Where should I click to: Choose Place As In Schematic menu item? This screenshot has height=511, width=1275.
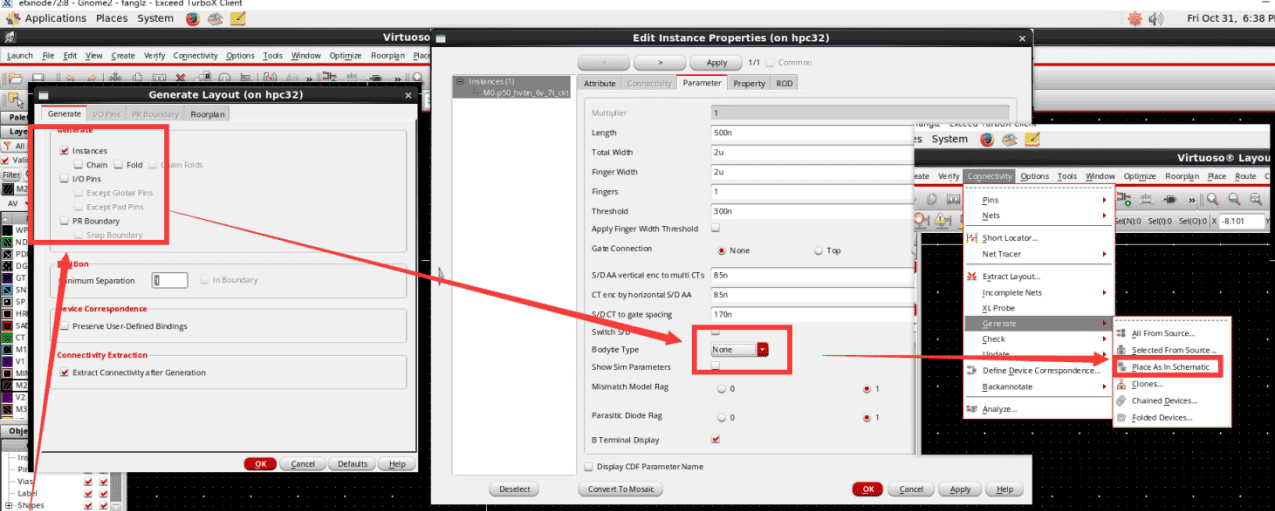[1170, 367]
